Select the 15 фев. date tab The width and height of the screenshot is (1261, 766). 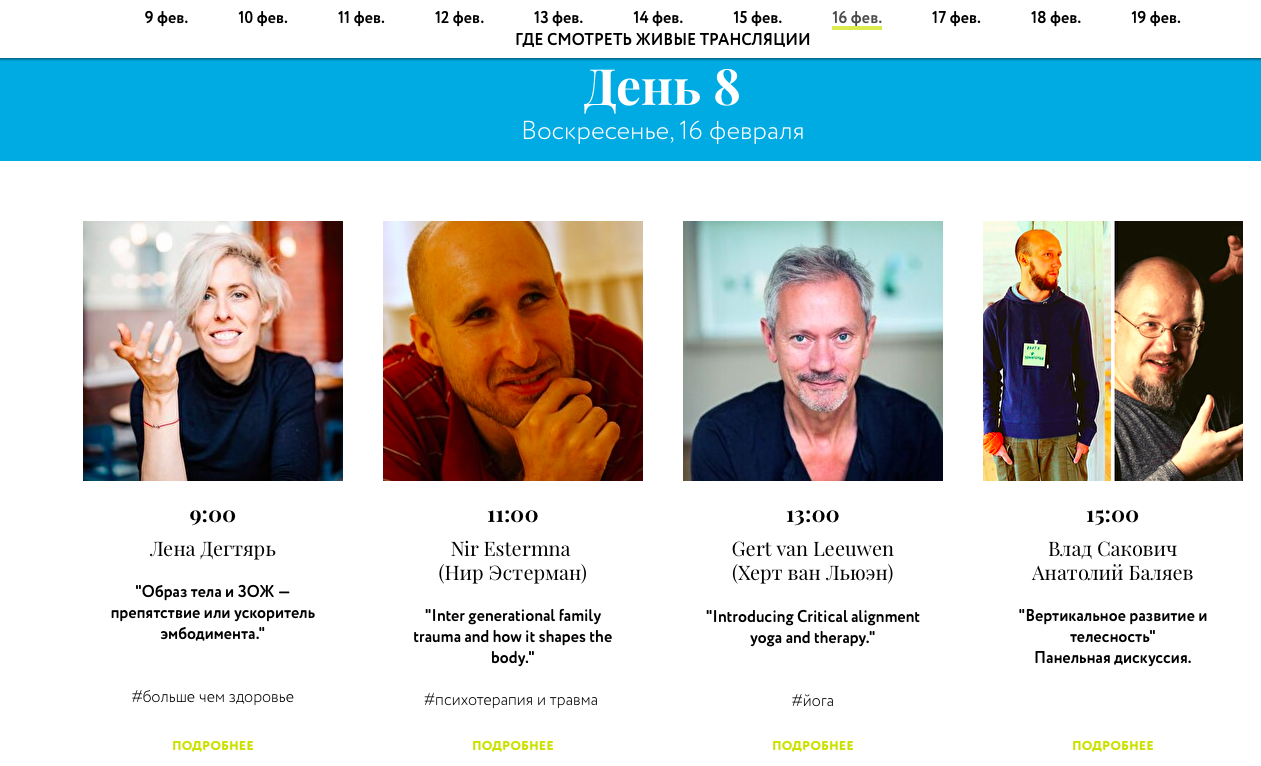click(757, 18)
